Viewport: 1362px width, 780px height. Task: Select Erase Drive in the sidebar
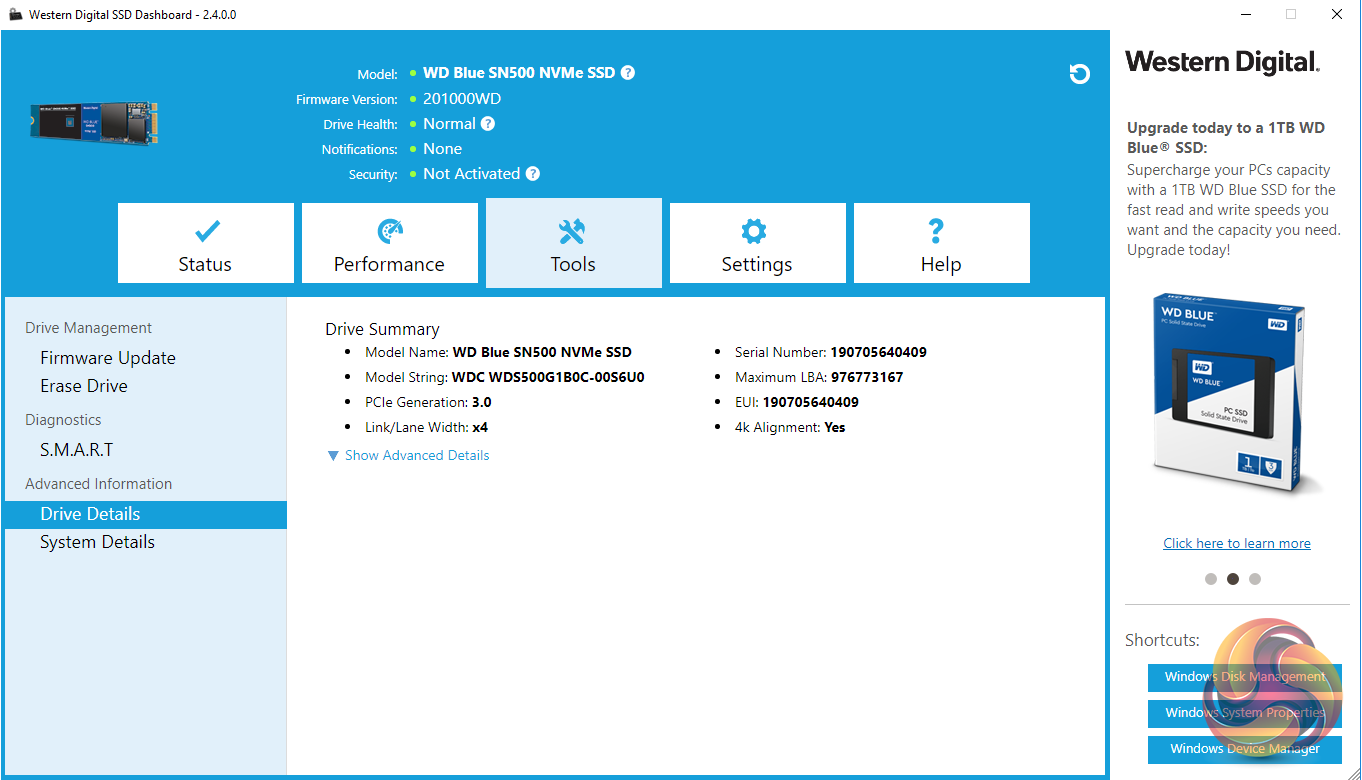tap(84, 386)
